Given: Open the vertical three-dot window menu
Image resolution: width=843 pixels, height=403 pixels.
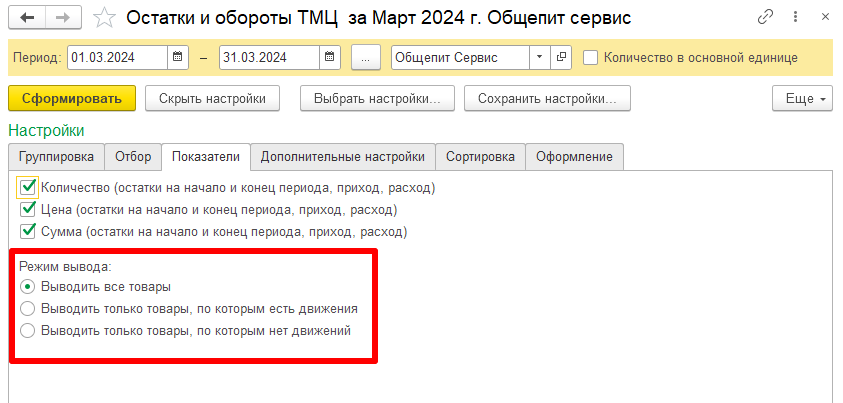Looking at the screenshot, I should [794, 18].
